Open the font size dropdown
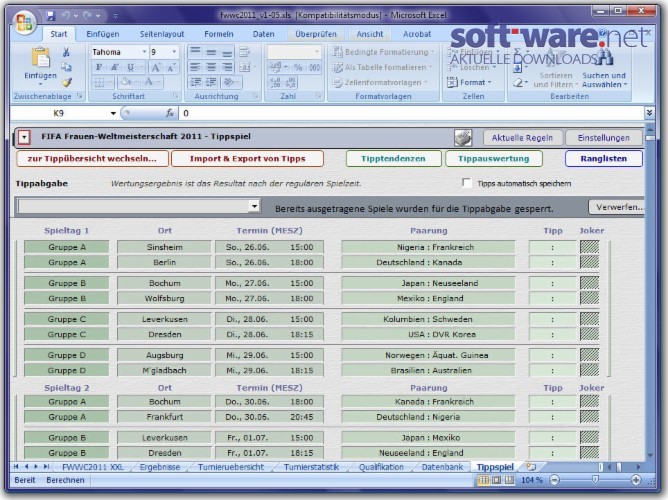The image size is (668, 500). click(174, 52)
